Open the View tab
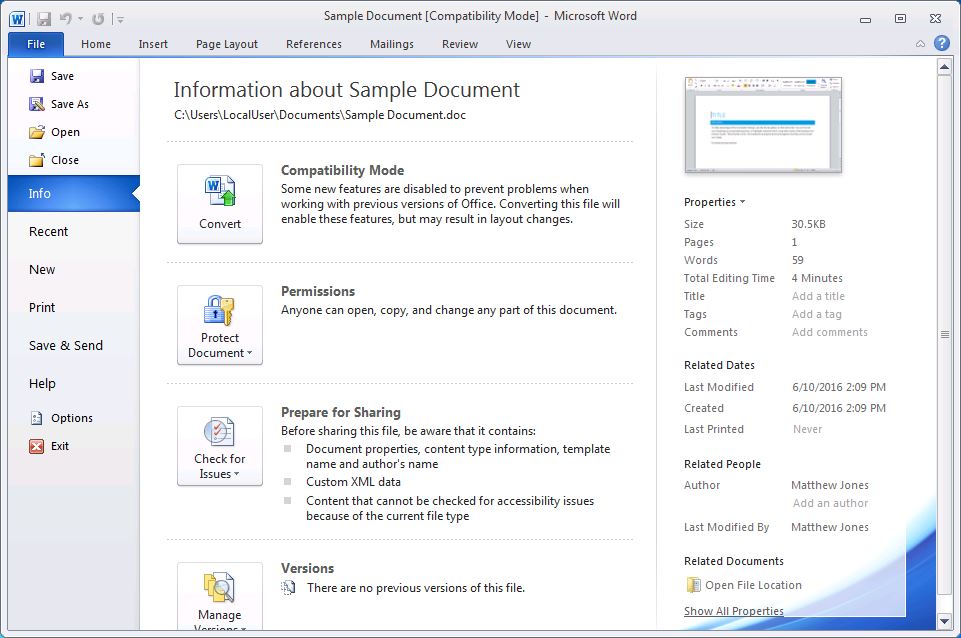The image size is (961, 638). point(518,44)
